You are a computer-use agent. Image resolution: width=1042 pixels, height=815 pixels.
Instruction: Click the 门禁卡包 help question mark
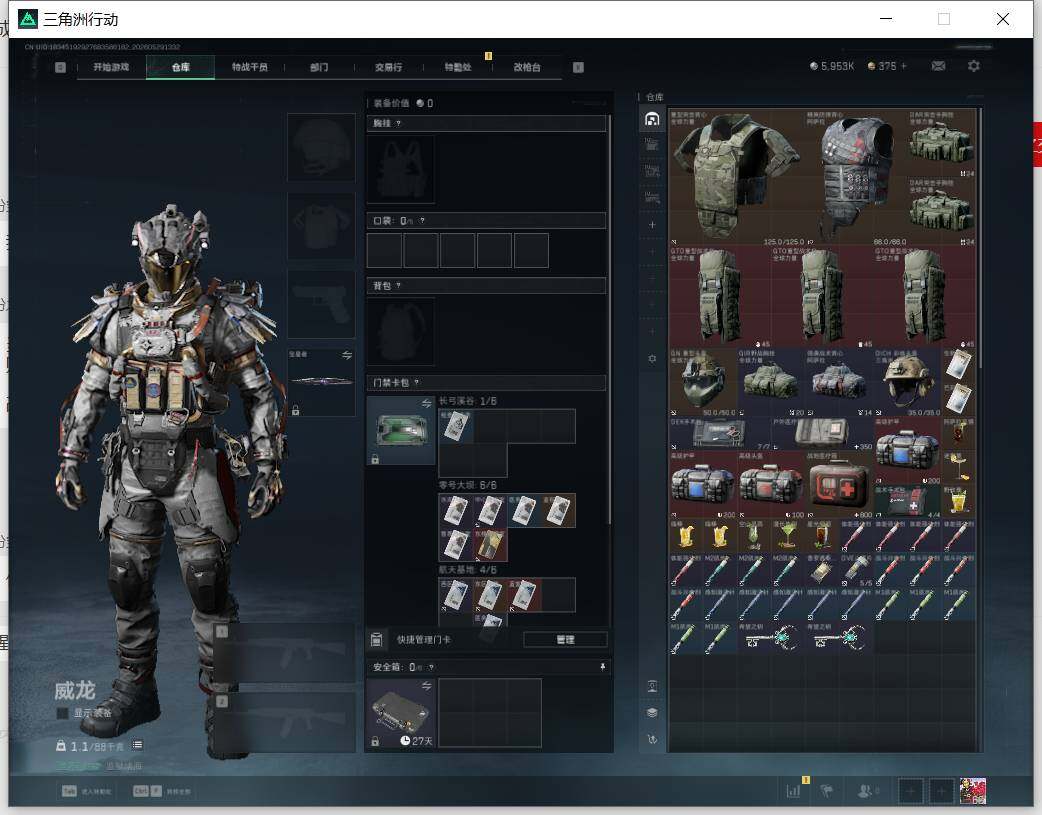[x=417, y=383]
